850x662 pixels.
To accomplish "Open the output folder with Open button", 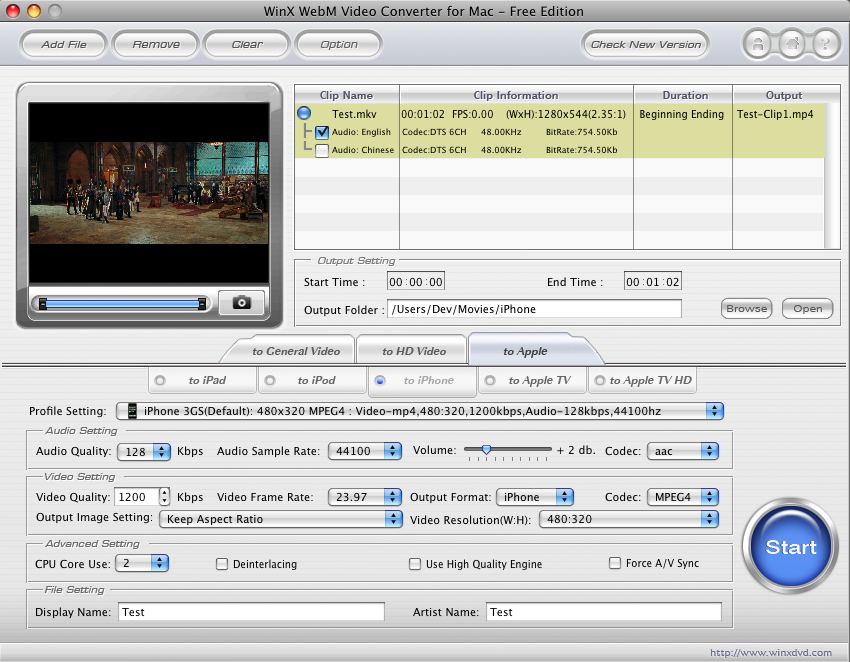I will click(808, 308).
